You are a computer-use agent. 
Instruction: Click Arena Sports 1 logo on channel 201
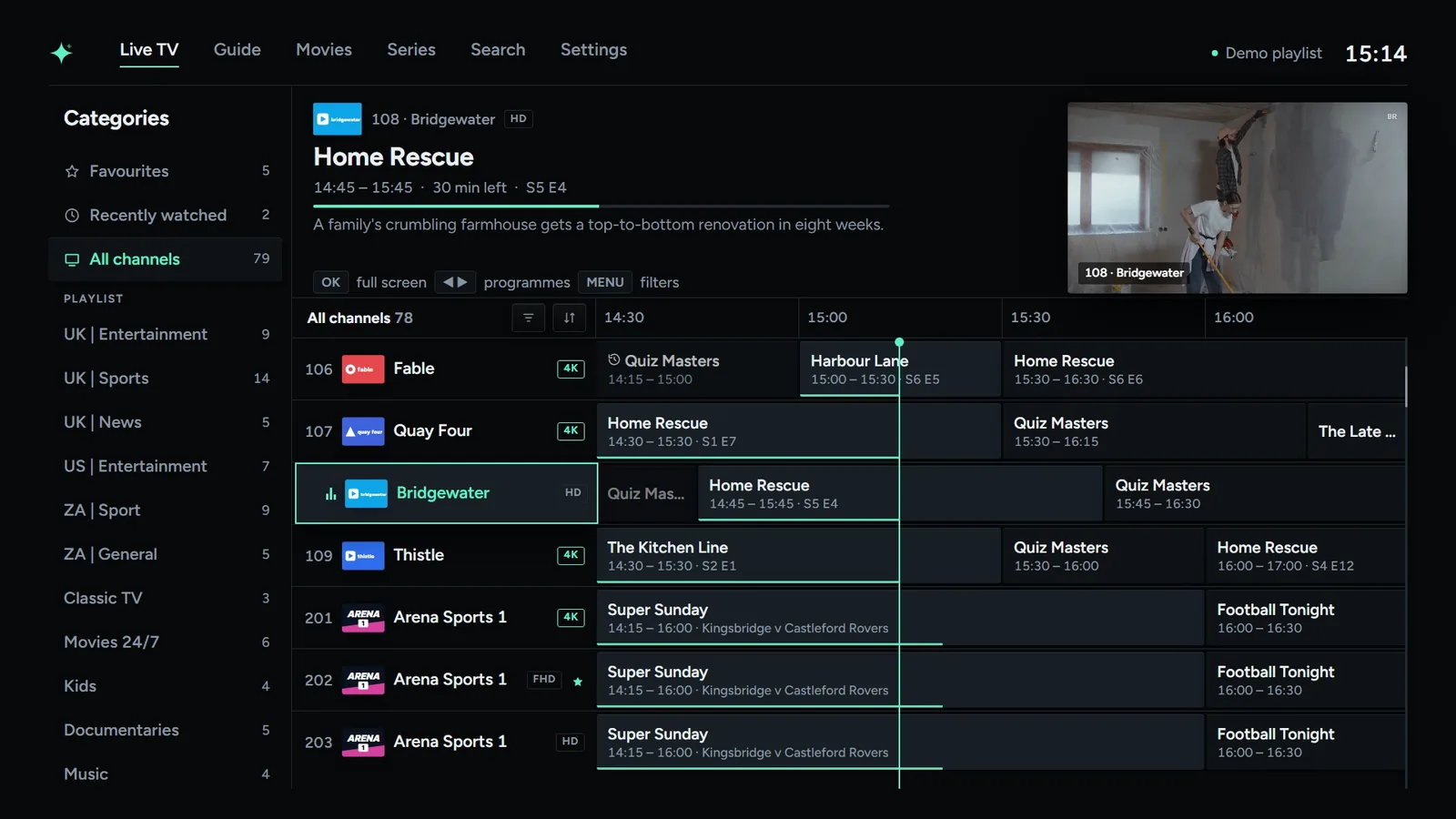(x=363, y=618)
